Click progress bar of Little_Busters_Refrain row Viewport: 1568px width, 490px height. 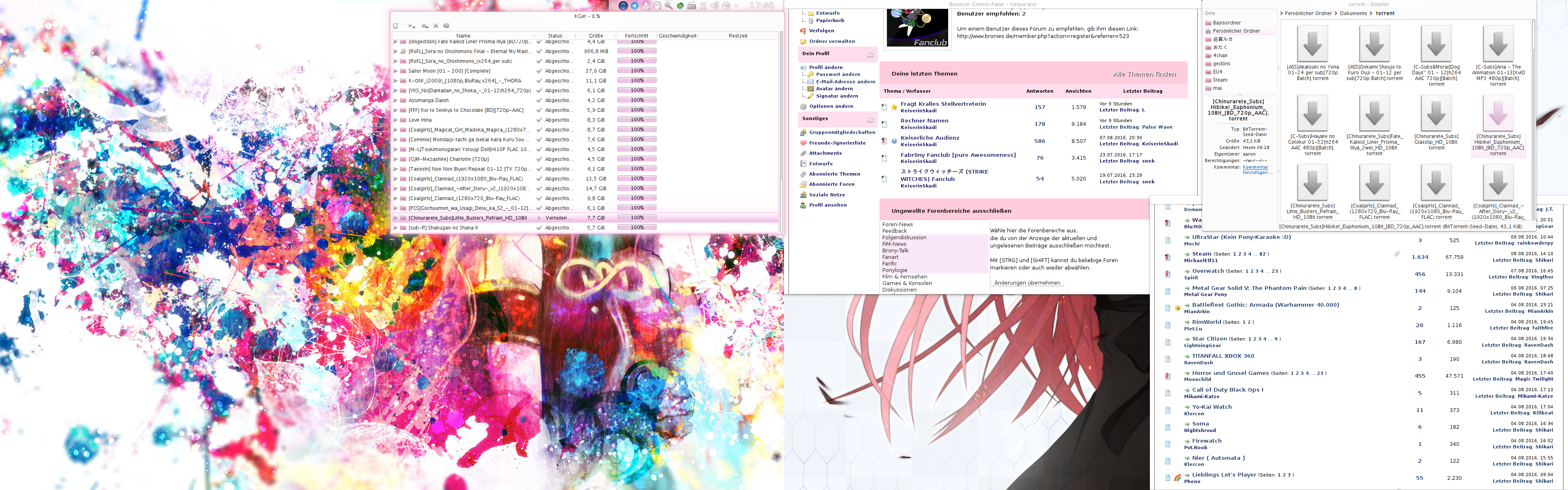[637, 217]
